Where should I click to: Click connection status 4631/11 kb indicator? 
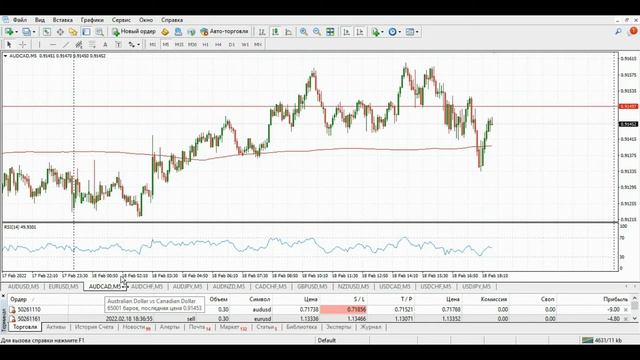pos(602,340)
